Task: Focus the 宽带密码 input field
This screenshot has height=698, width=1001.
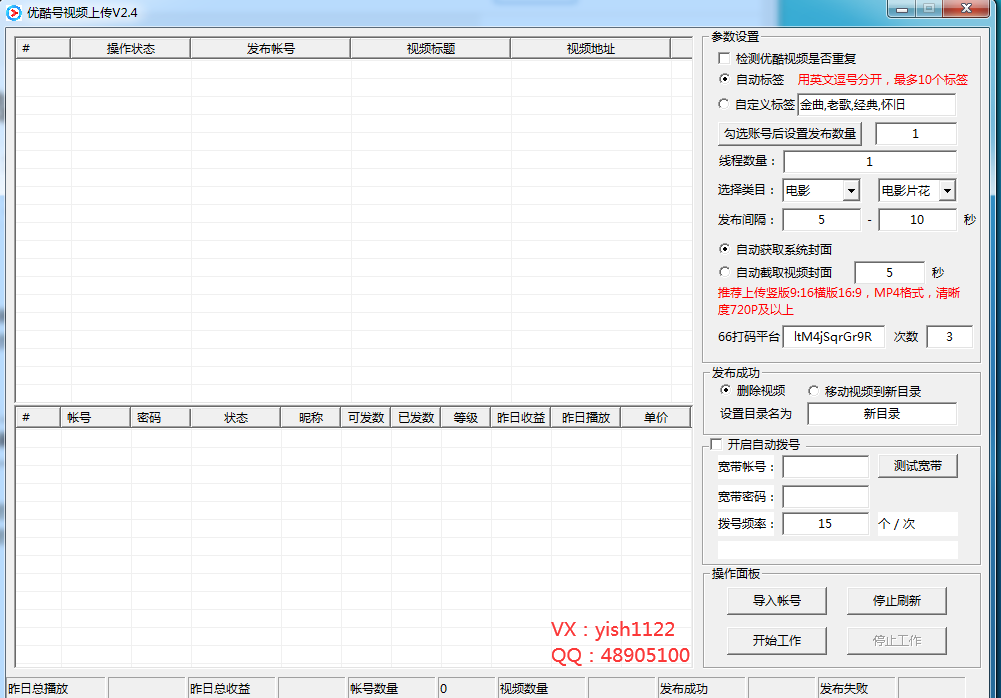Action: coord(825,497)
